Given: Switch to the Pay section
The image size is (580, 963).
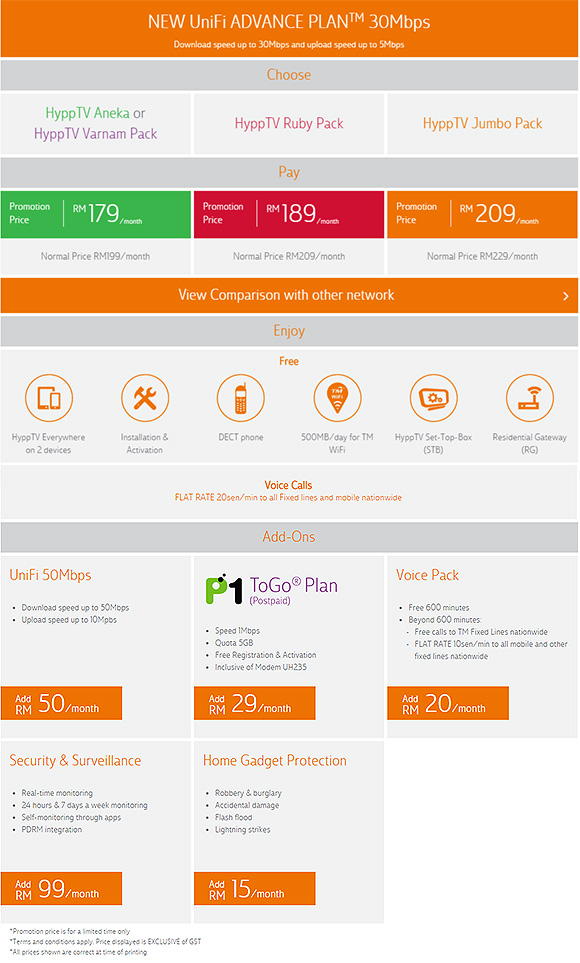Looking at the screenshot, I should click(x=289, y=171).
